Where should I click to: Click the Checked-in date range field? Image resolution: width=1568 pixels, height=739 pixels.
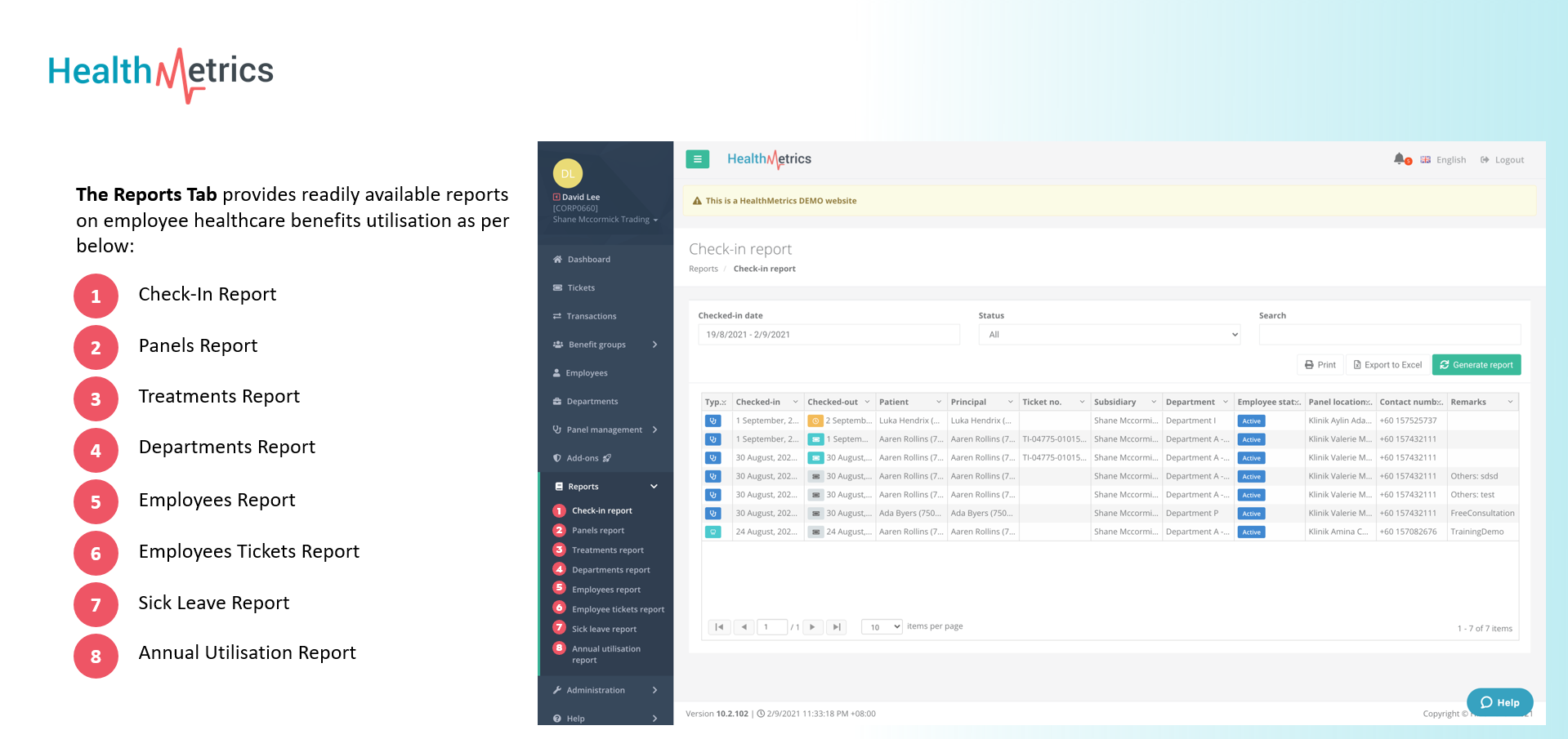tap(829, 335)
